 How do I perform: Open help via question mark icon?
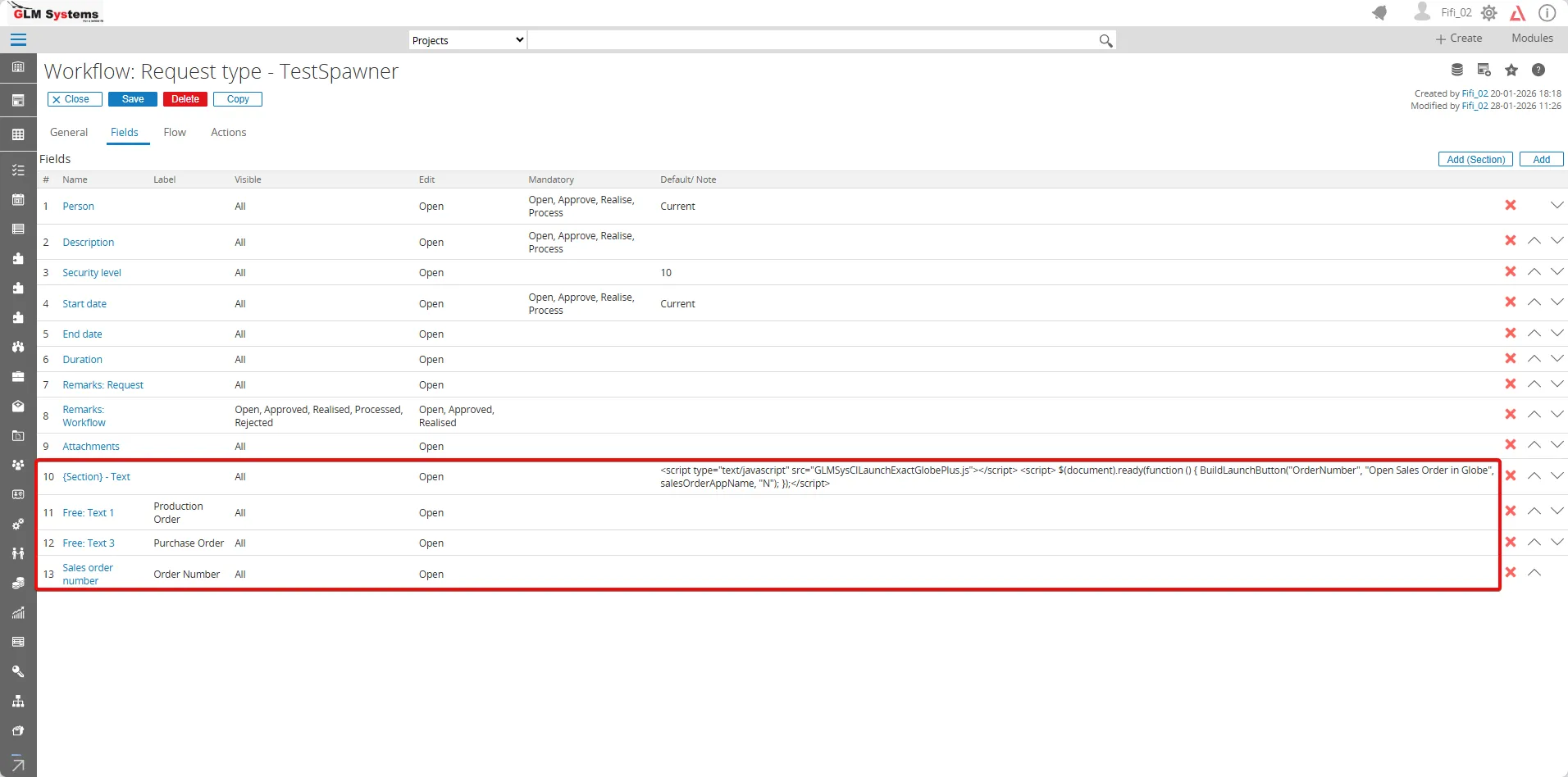pyautogui.click(x=1538, y=70)
